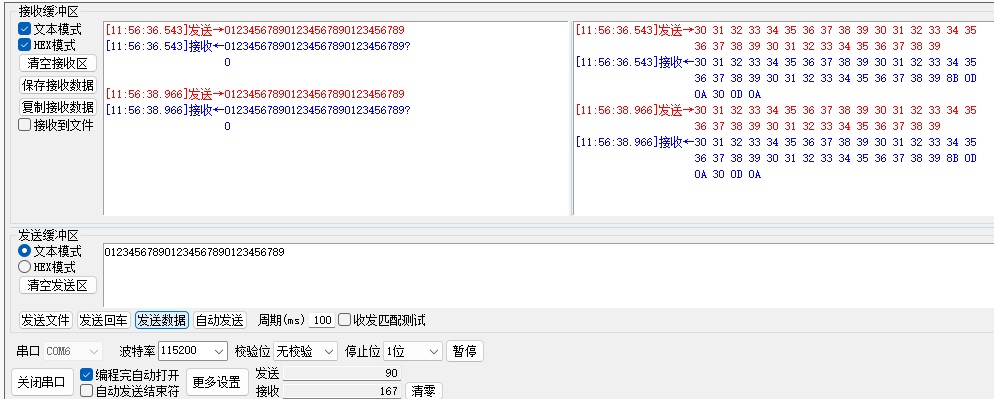Screen dimensions: 994x399
Task: Click 发送回车 button
Action: coord(104,320)
